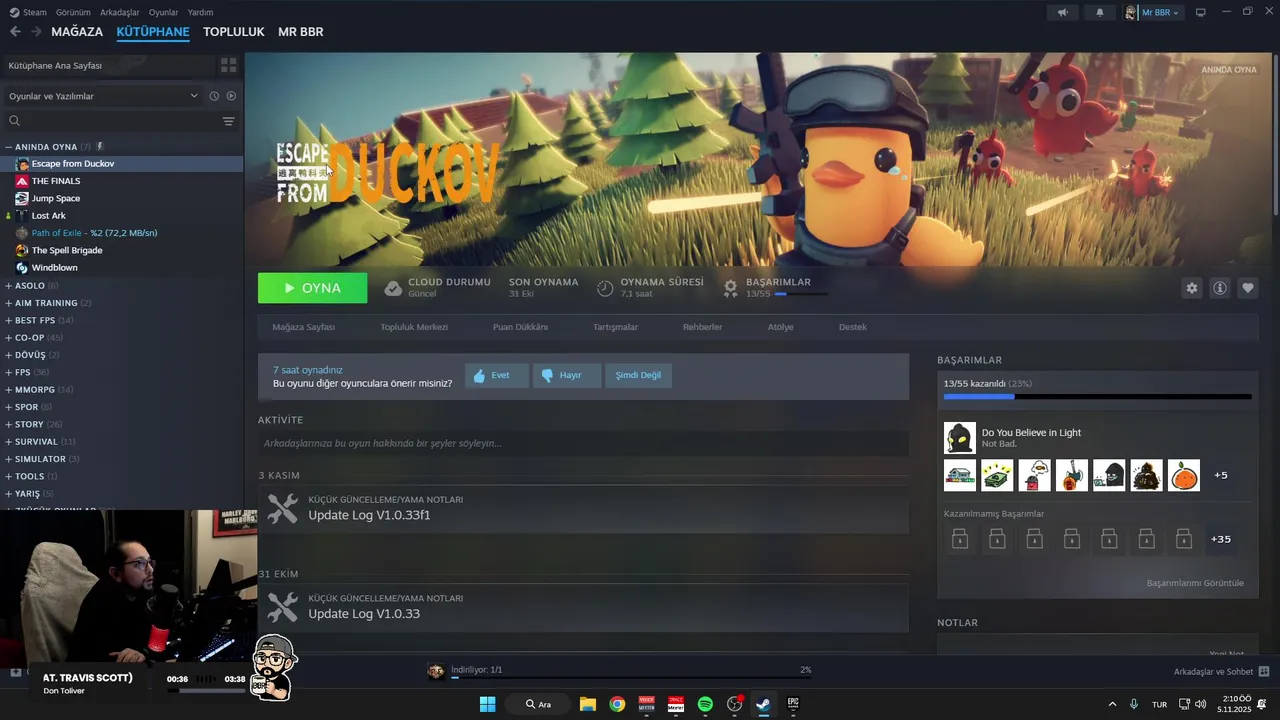Open the Arkadaşlar menu
Image resolution: width=1280 pixels, height=720 pixels.
[120, 12]
